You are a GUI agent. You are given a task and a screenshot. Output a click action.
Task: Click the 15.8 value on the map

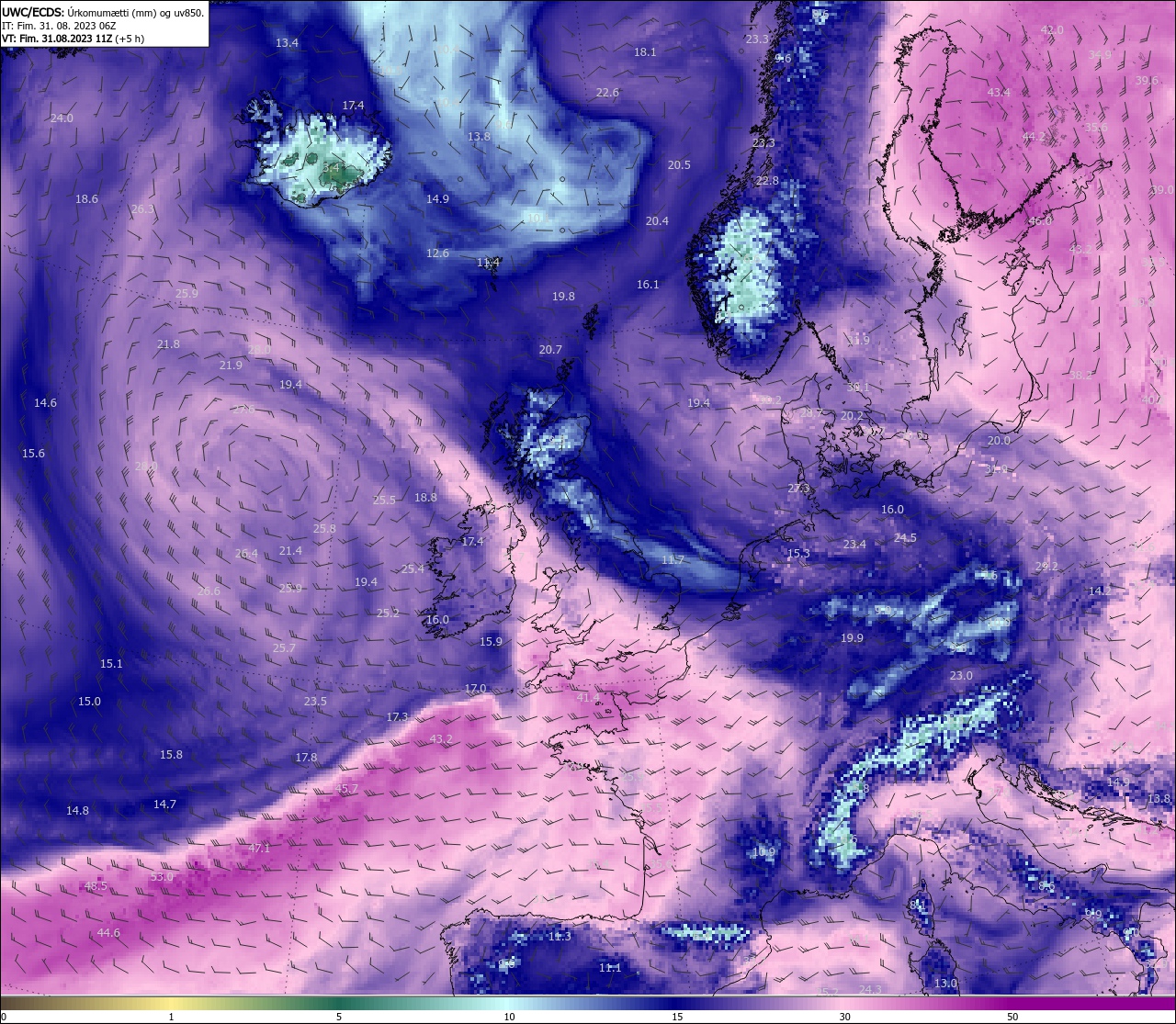[x=171, y=755]
